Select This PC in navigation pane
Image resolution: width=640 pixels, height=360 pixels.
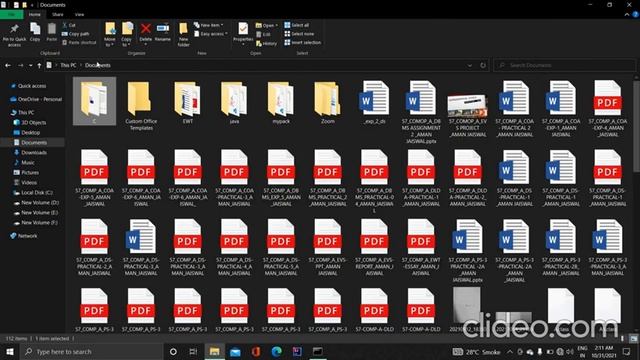click(x=25, y=112)
